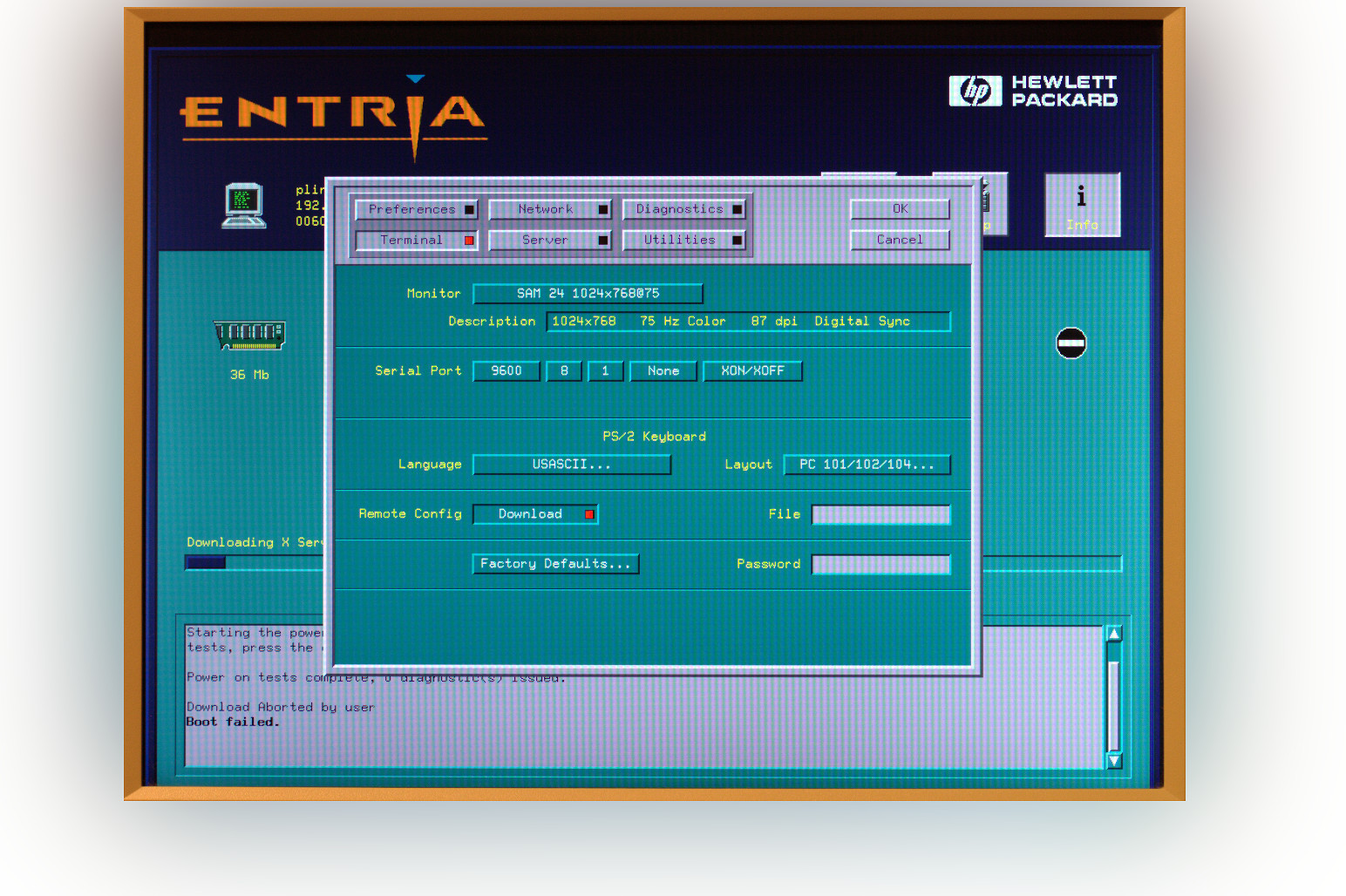Click the log scrollbar down arrow
The image size is (1346, 896).
[1113, 760]
